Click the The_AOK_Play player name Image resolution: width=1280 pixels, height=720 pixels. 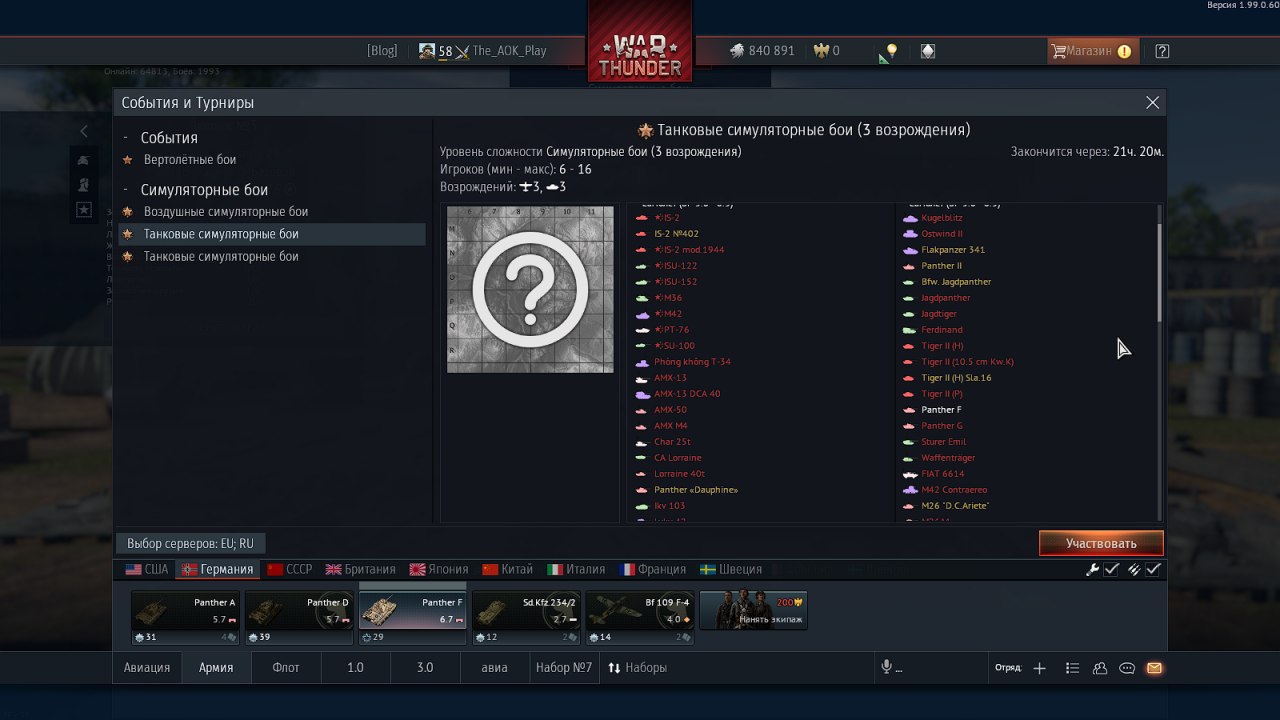[509, 51]
